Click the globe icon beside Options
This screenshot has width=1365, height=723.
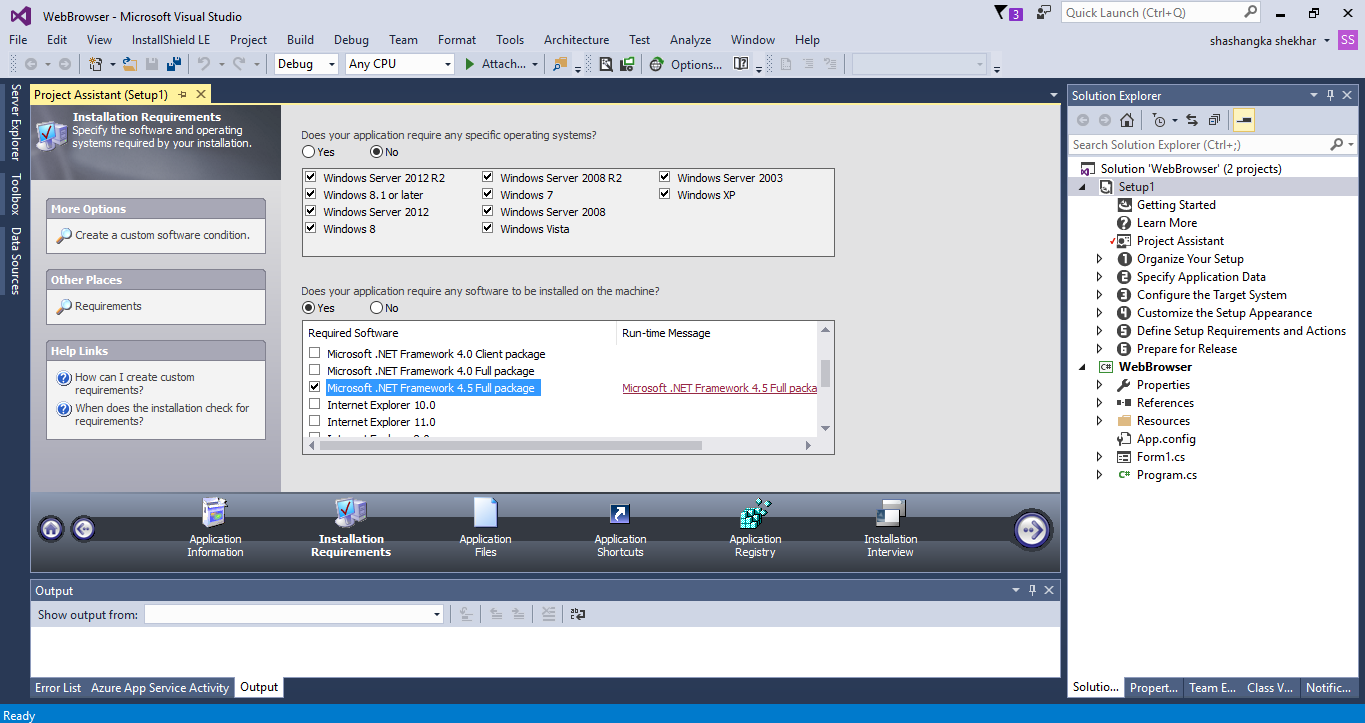pos(656,64)
